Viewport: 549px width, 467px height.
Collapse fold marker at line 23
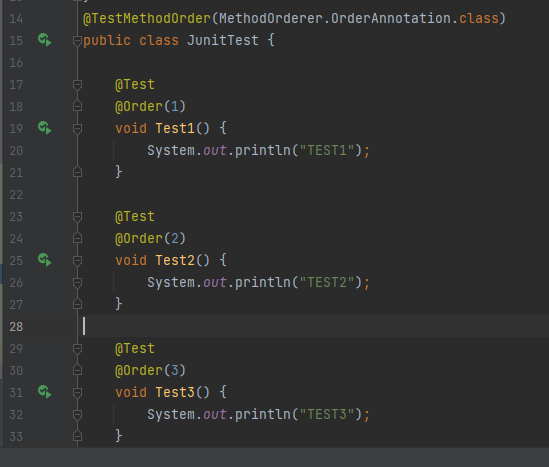click(77, 217)
